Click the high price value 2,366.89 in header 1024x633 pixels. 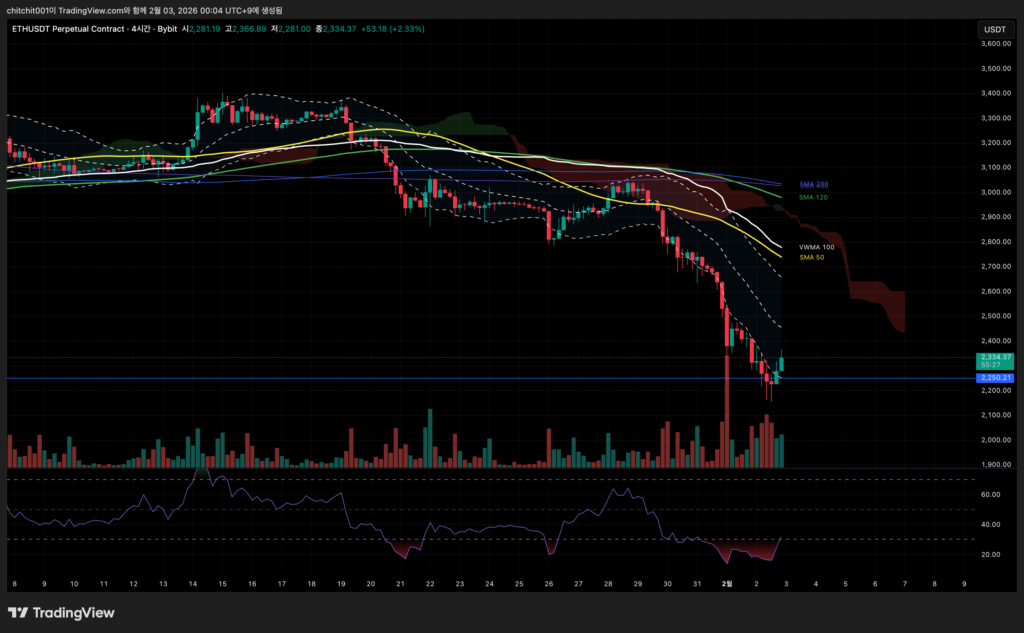pos(246,29)
